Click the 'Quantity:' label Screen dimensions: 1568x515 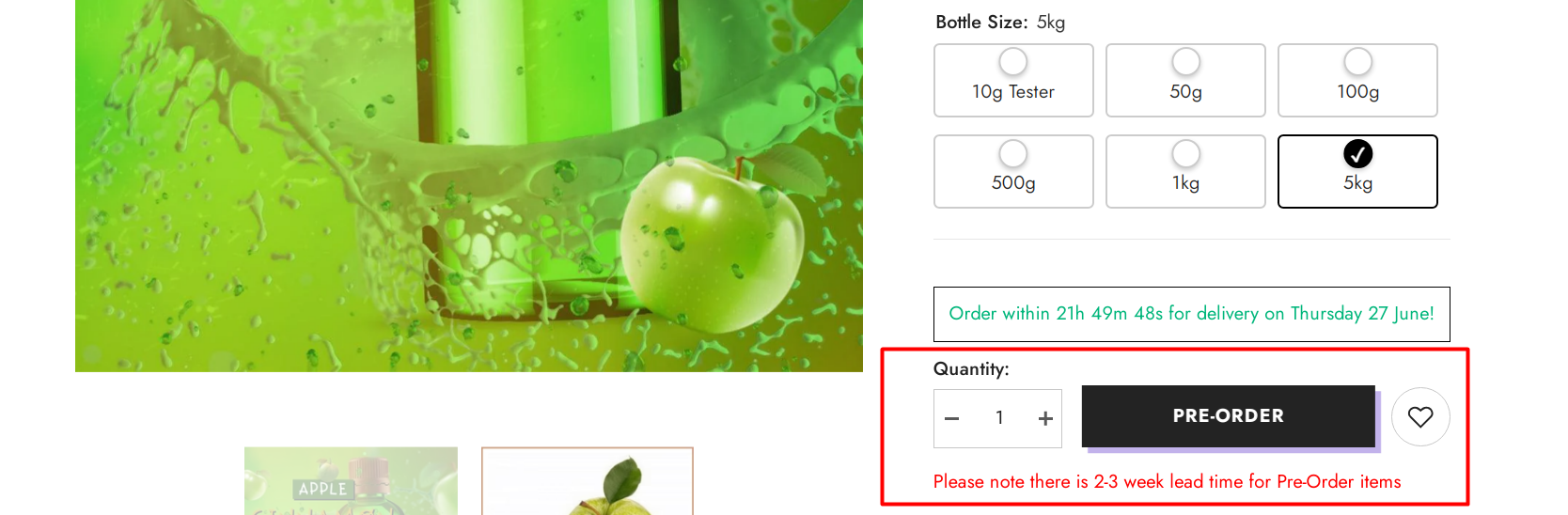tap(971, 369)
